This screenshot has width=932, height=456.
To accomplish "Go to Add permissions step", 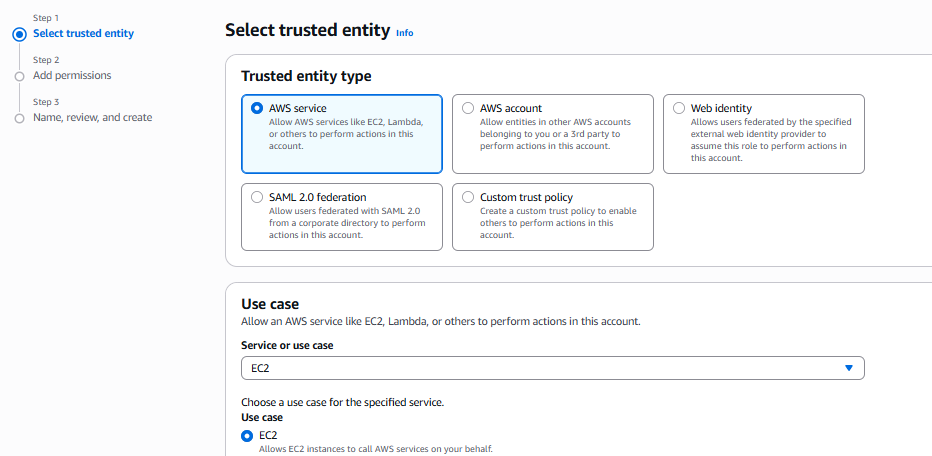I will pyautogui.click(x=72, y=76).
